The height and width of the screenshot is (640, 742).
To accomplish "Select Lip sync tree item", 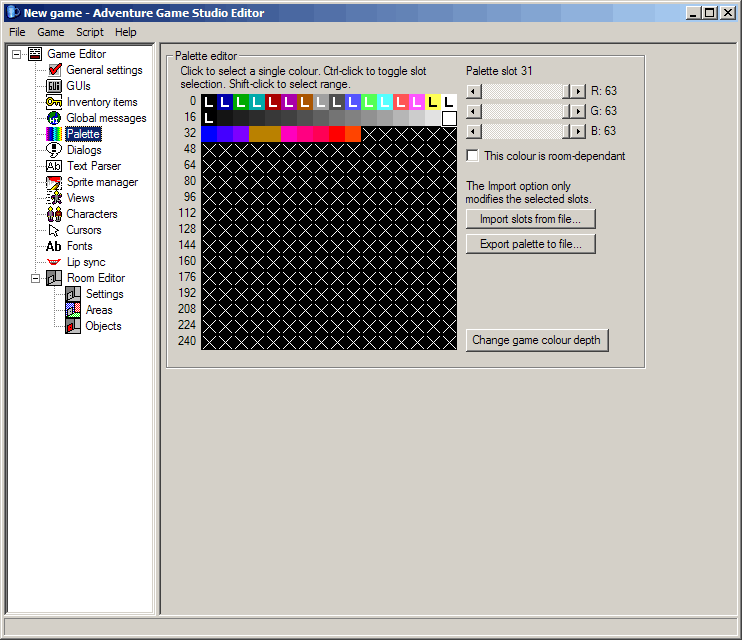I will click(x=86, y=262).
